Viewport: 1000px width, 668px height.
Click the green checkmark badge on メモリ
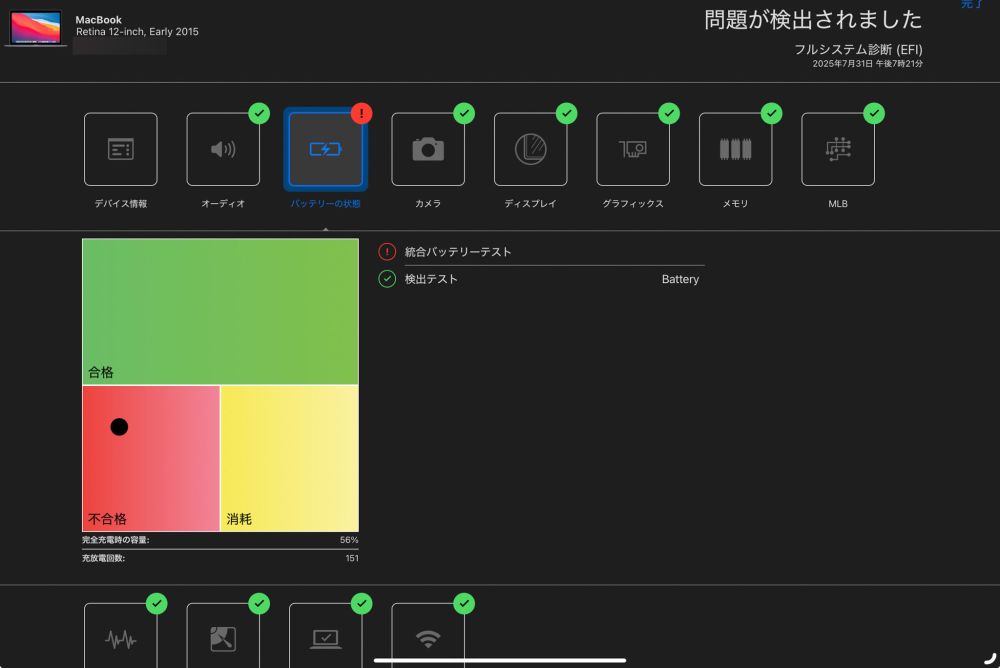pyautogui.click(x=771, y=113)
